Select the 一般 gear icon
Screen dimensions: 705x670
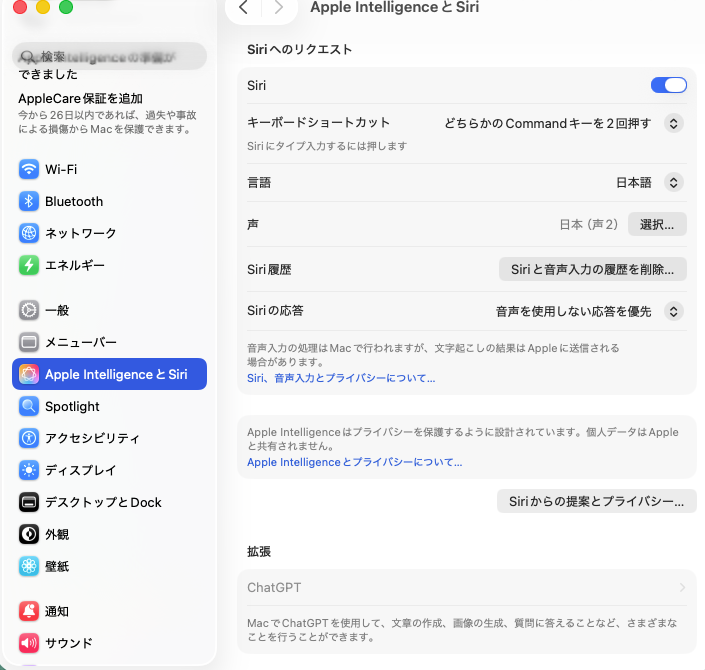pos(29,310)
